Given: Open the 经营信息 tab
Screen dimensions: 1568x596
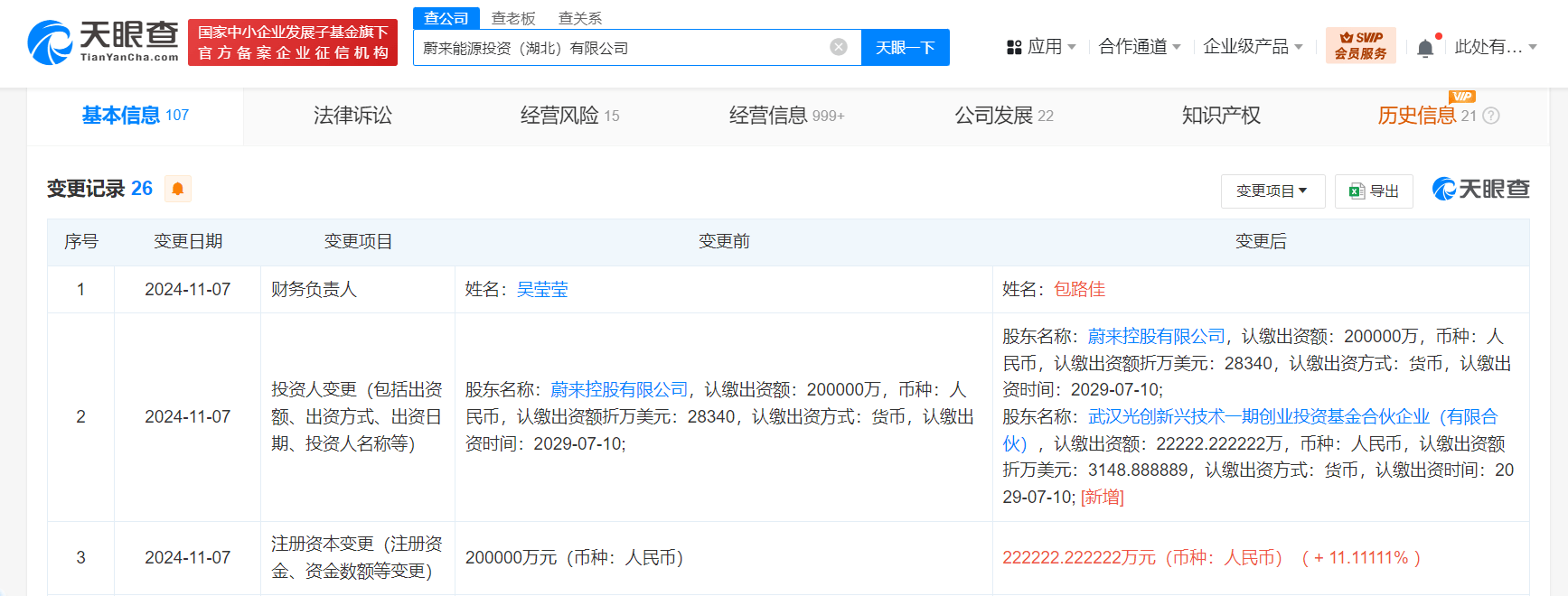Looking at the screenshot, I should point(786,116).
